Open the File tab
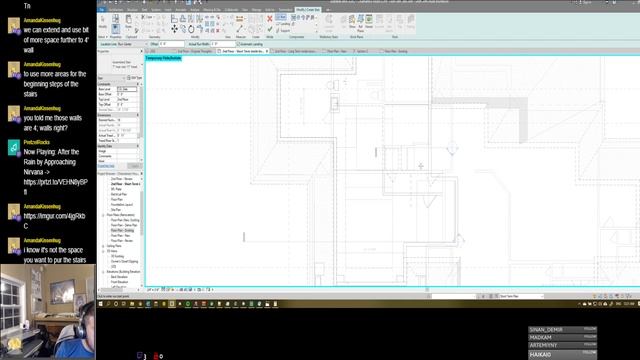Viewport: 640px width, 360px height. 102,10
